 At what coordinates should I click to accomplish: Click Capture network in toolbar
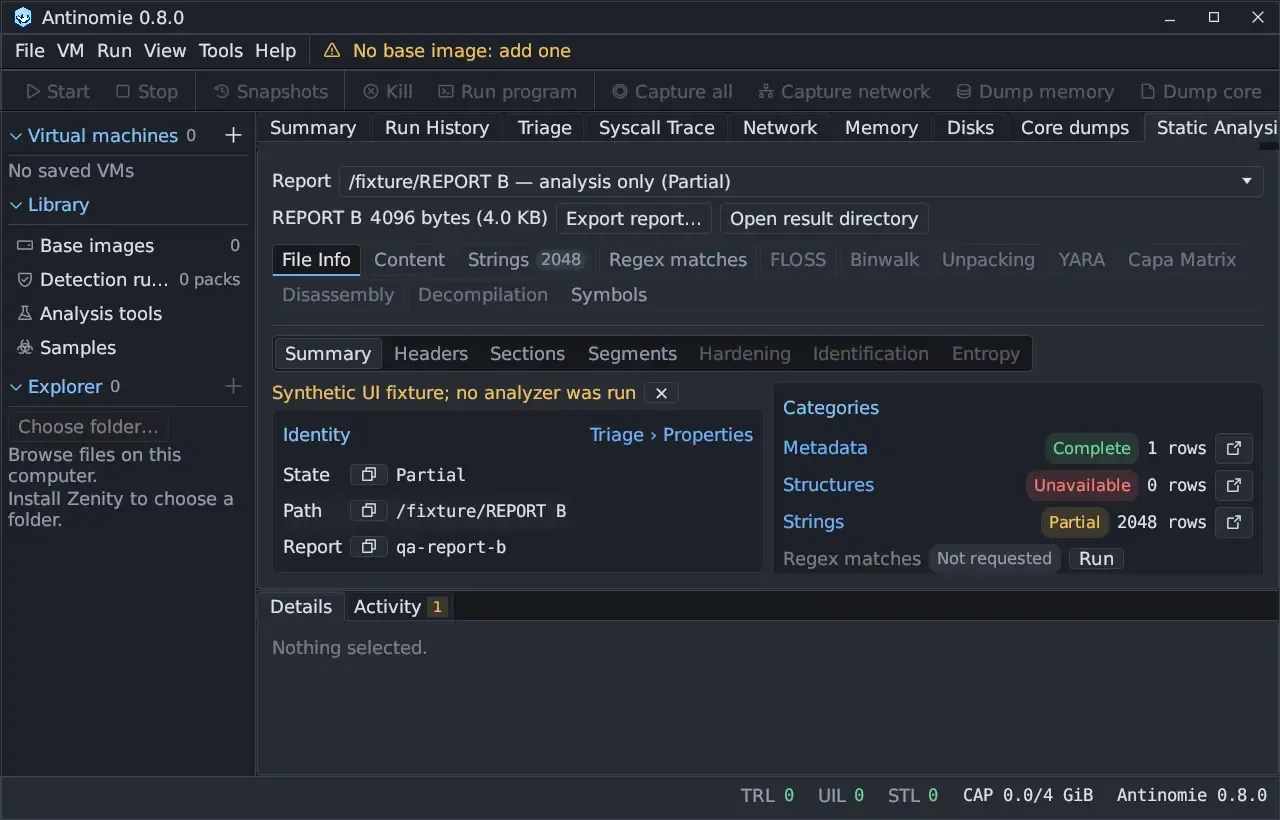pyautogui.click(x=844, y=92)
